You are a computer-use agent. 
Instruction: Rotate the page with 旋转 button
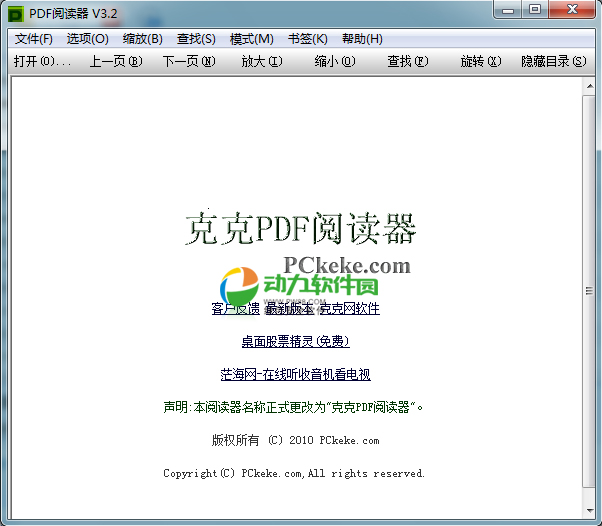(x=480, y=62)
